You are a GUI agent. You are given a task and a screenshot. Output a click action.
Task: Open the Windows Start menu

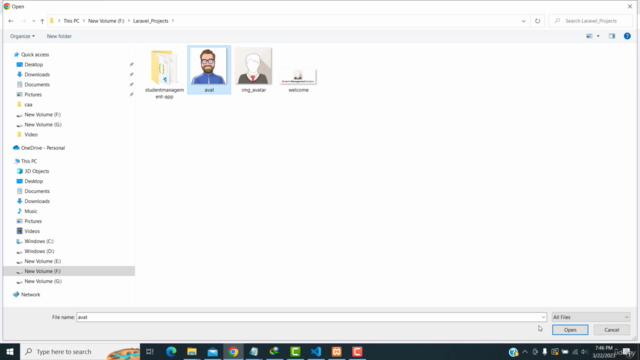click(x=10, y=351)
